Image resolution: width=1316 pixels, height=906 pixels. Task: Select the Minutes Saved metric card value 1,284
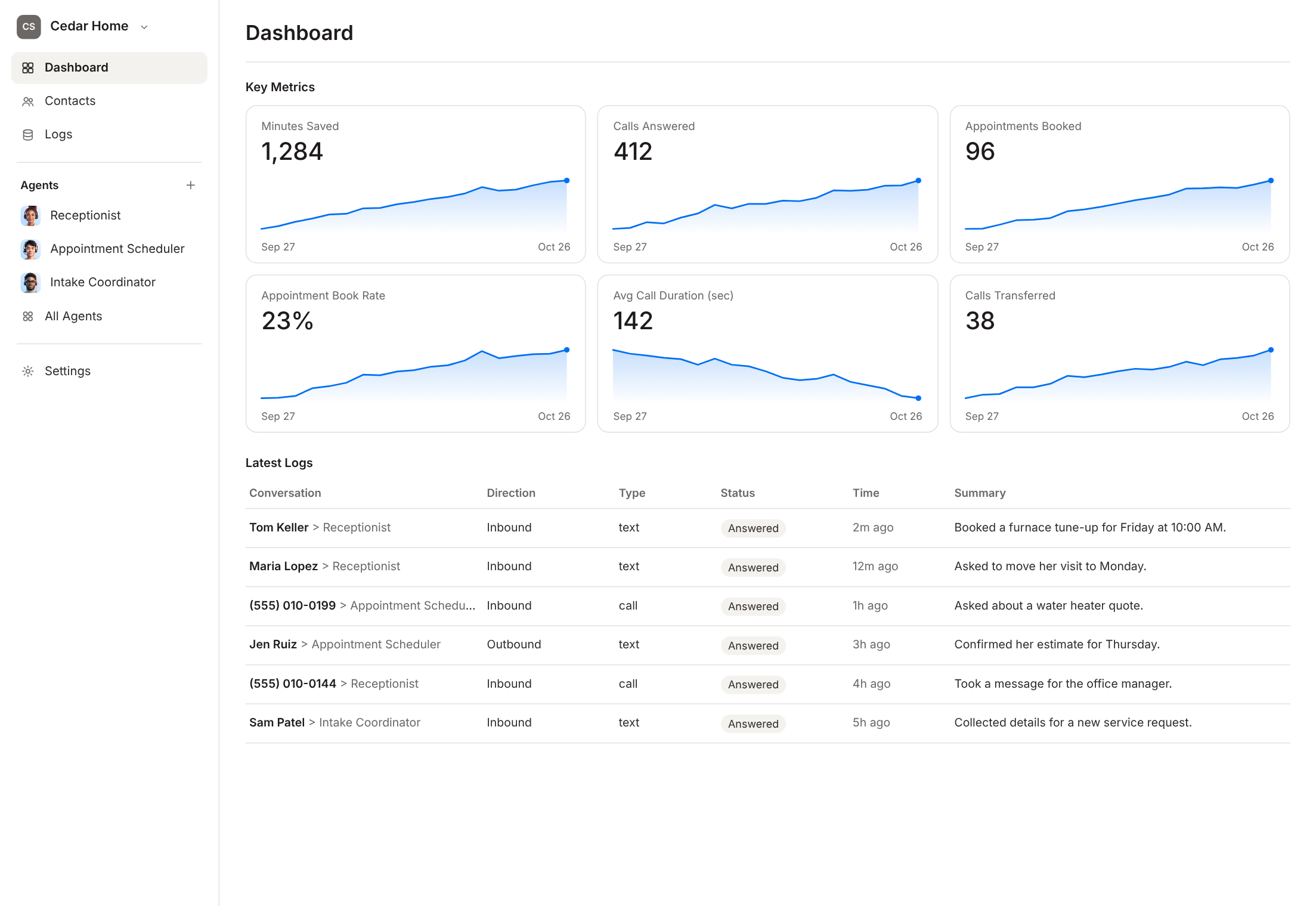coord(292,151)
